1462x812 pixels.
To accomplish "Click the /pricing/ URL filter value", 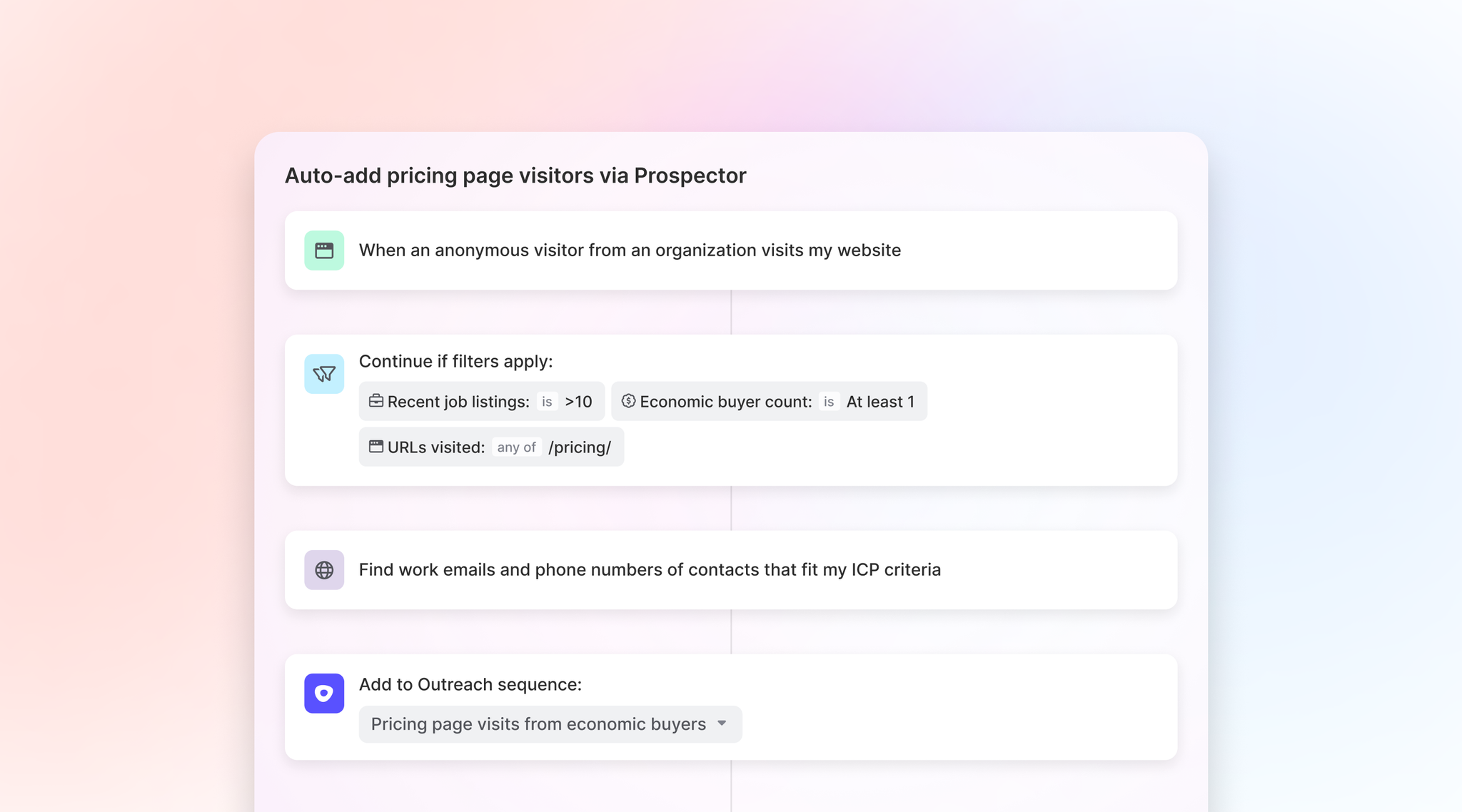I will click(580, 447).
